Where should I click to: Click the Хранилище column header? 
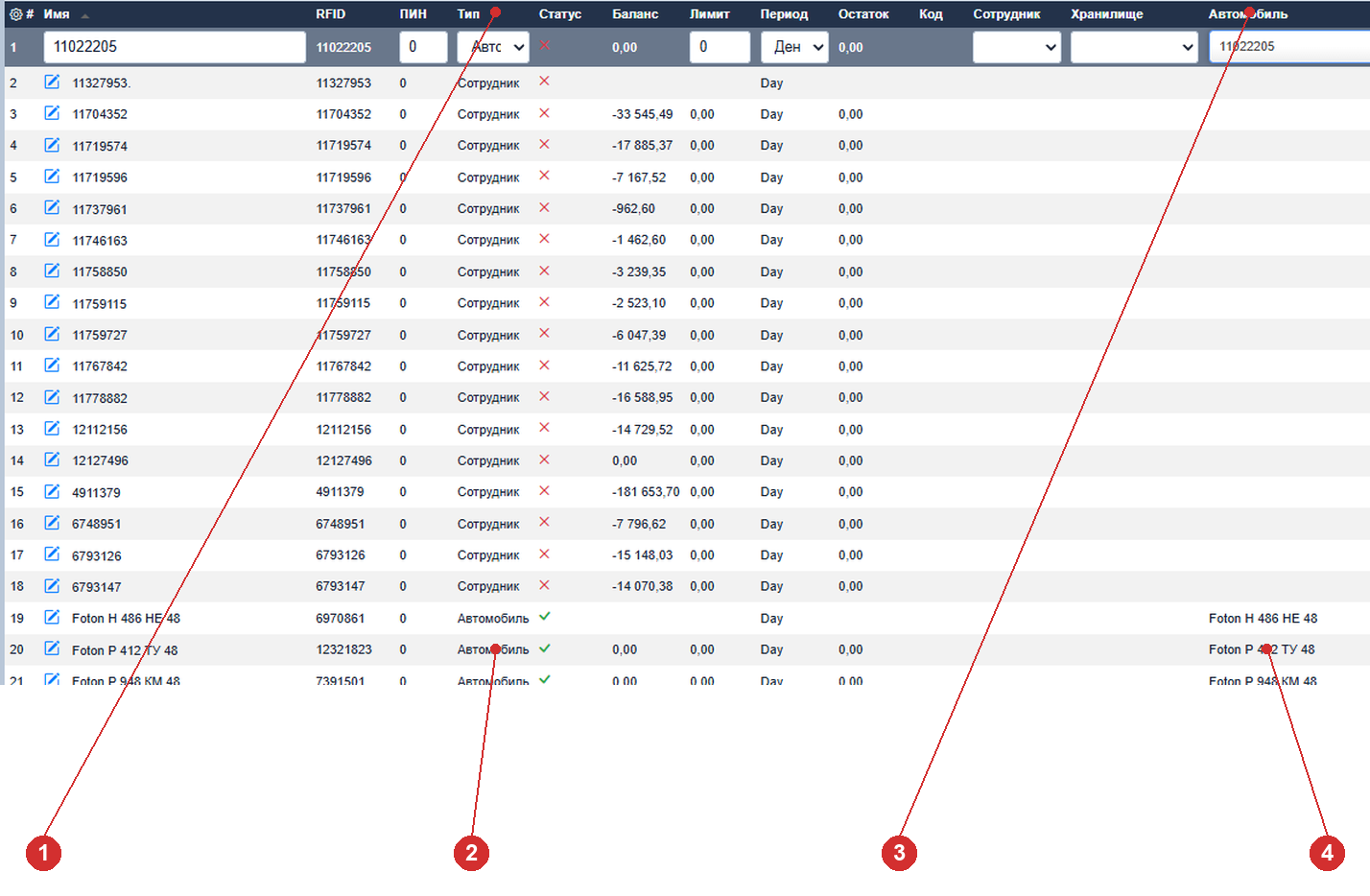[x=1107, y=14]
